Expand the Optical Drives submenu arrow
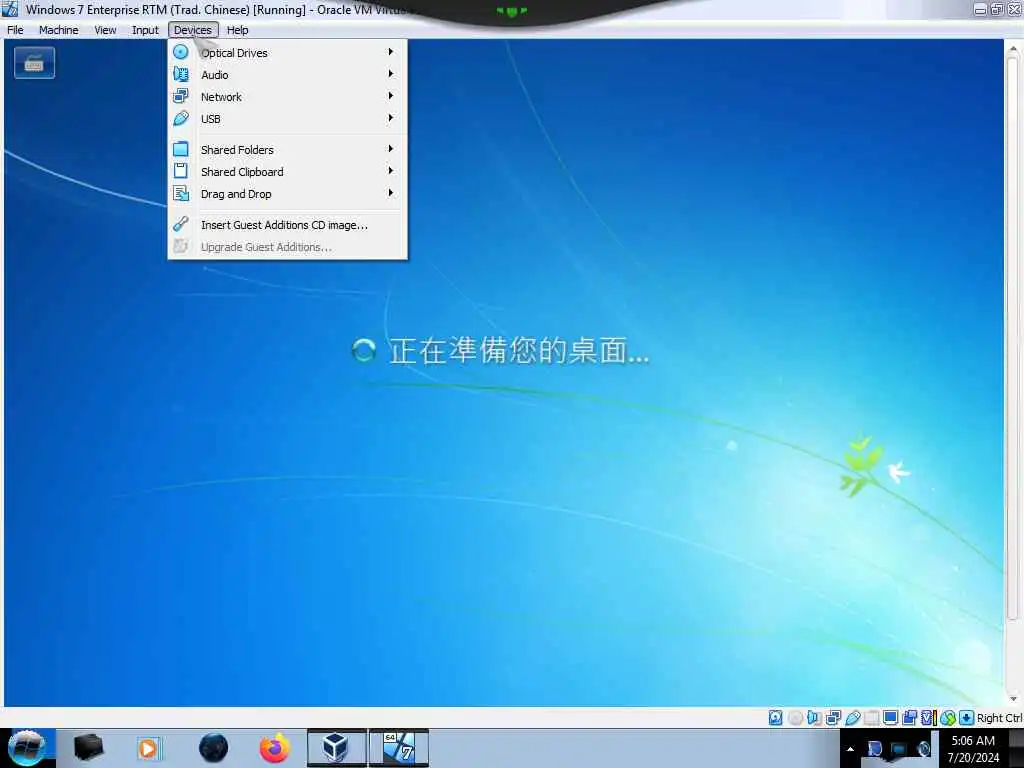1024x768 pixels. (391, 52)
